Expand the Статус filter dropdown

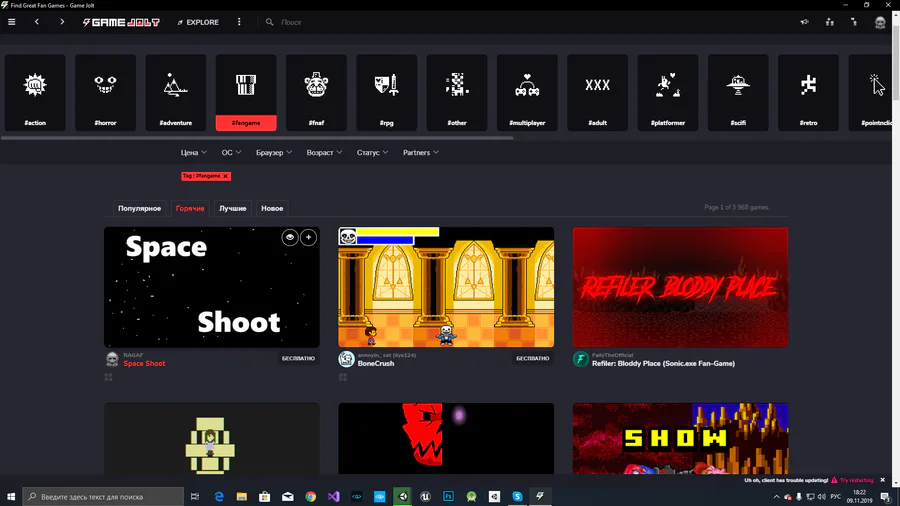pos(372,152)
